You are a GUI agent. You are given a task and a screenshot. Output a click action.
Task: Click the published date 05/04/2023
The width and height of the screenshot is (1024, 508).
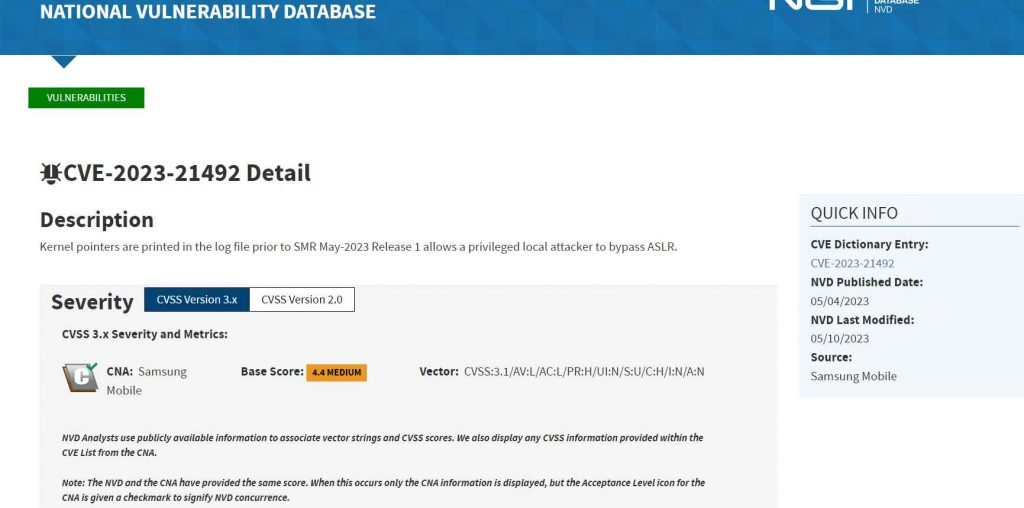pos(840,301)
